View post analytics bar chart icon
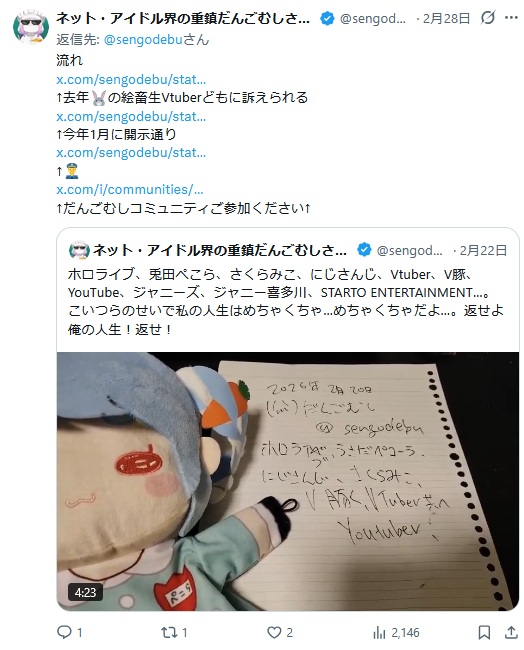 pyautogui.click(x=379, y=632)
